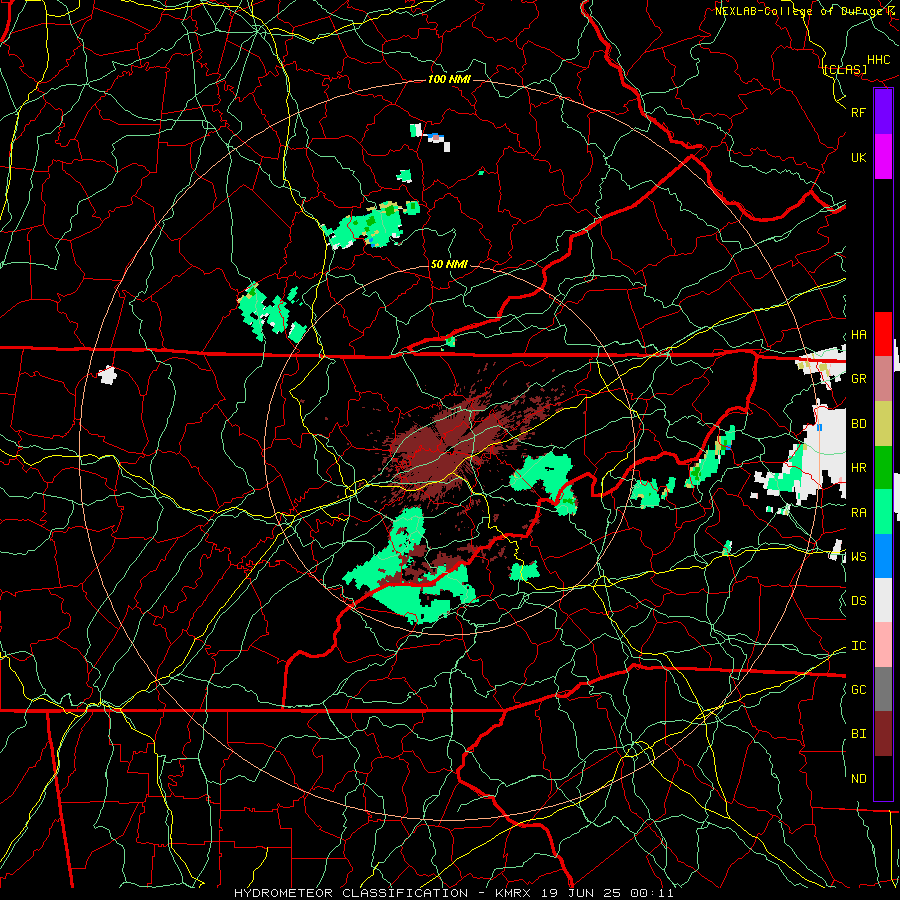This screenshot has height=900, width=900.
Task: Click the DS white legend swatch
Action: [x=883, y=600]
